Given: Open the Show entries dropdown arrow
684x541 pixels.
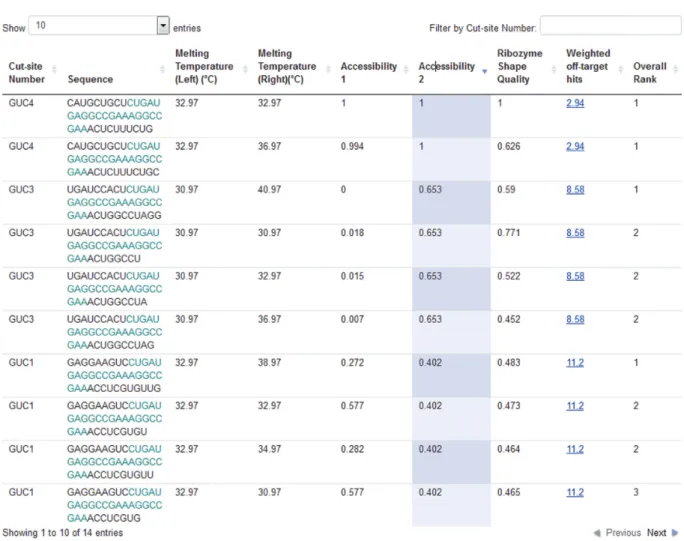Looking at the screenshot, I should point(163,26).
